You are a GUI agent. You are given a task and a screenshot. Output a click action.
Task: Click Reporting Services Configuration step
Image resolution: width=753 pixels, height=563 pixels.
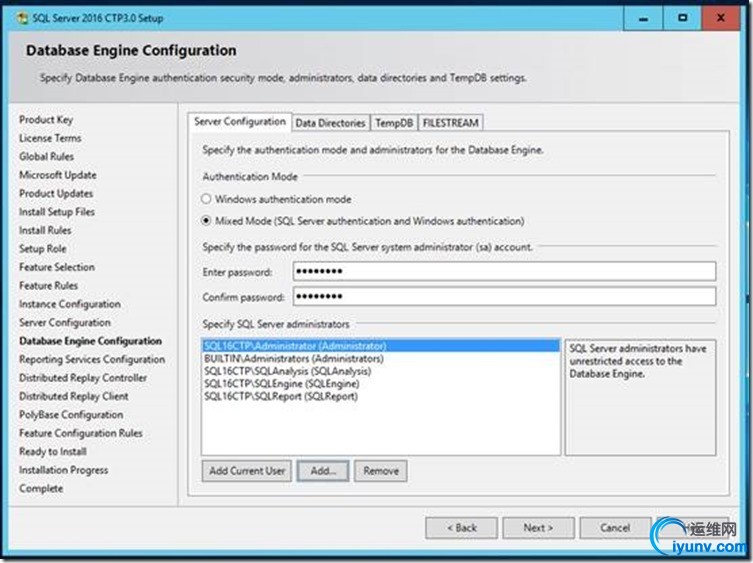tap(92, 359)
